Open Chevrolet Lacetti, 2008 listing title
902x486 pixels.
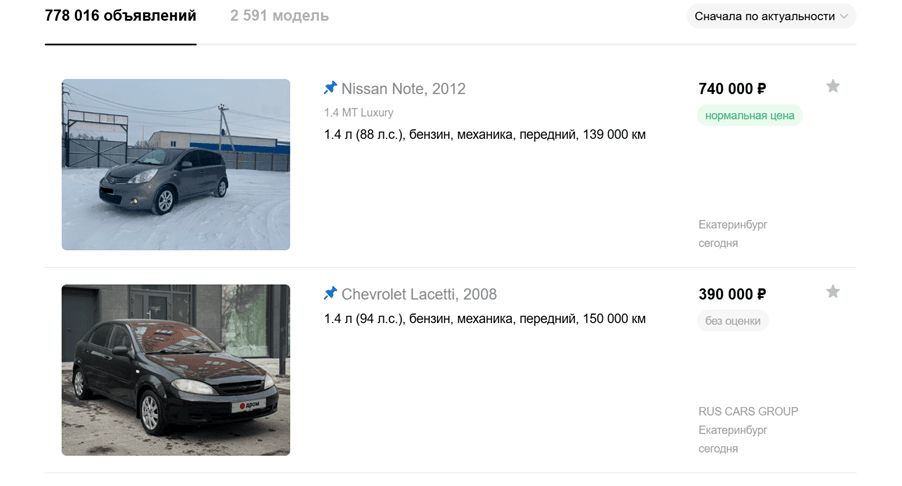[419, 294]
